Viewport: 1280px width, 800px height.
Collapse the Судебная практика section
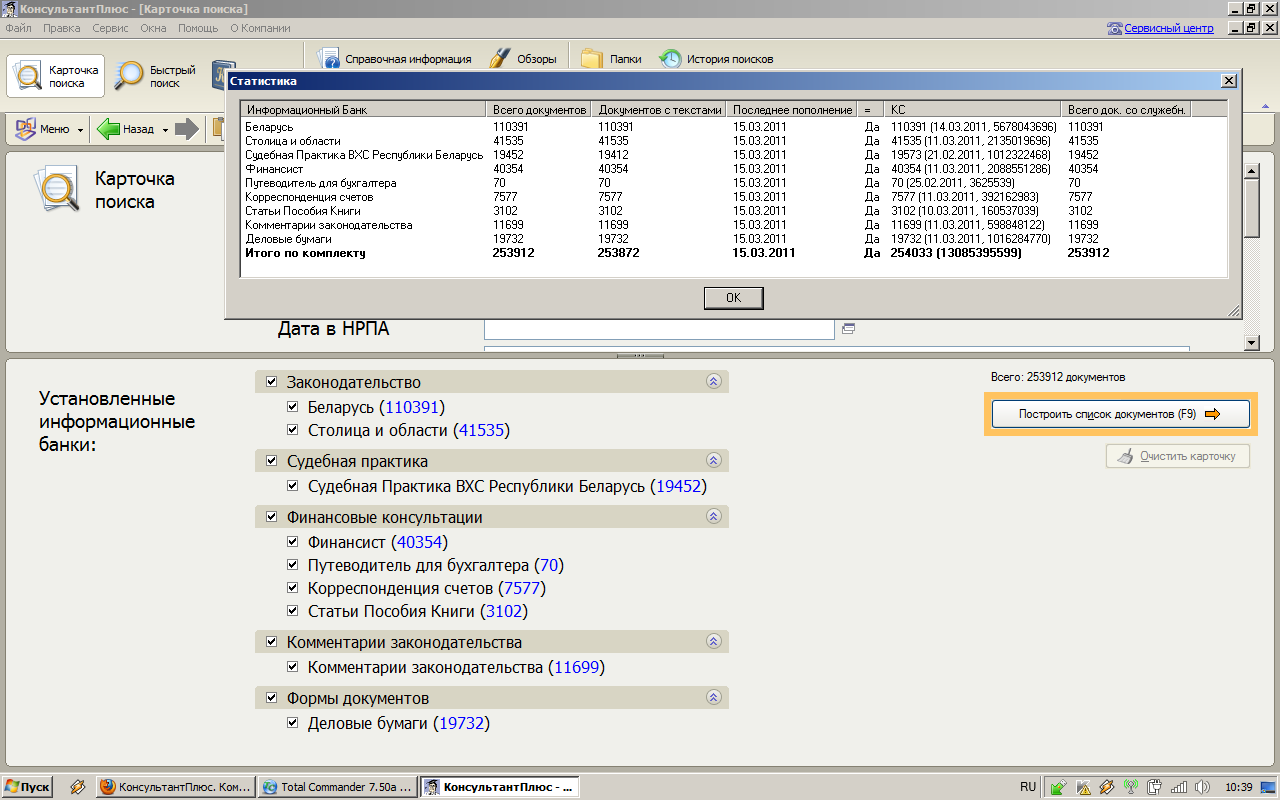(713, 460)
